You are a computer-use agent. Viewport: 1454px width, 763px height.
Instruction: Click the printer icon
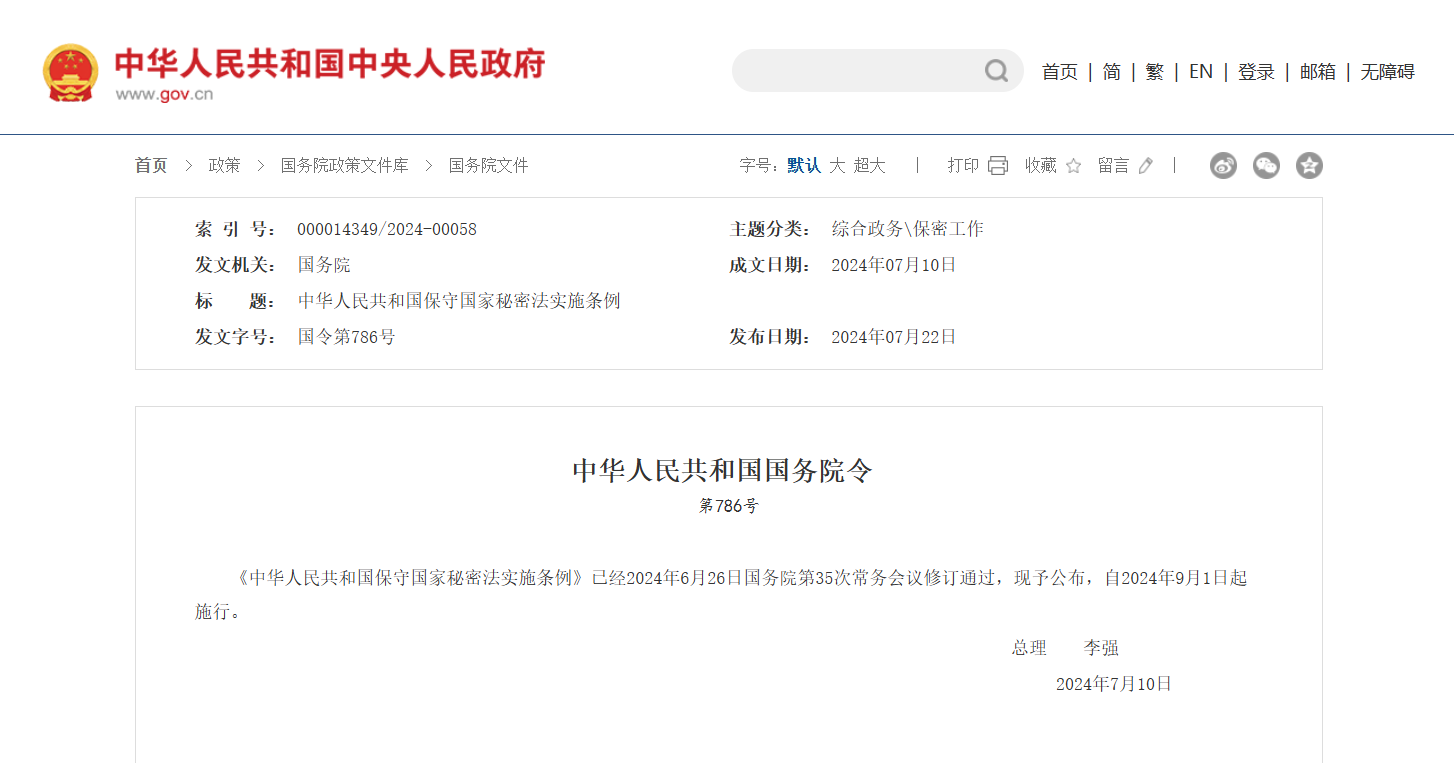[x=997, y=166]
